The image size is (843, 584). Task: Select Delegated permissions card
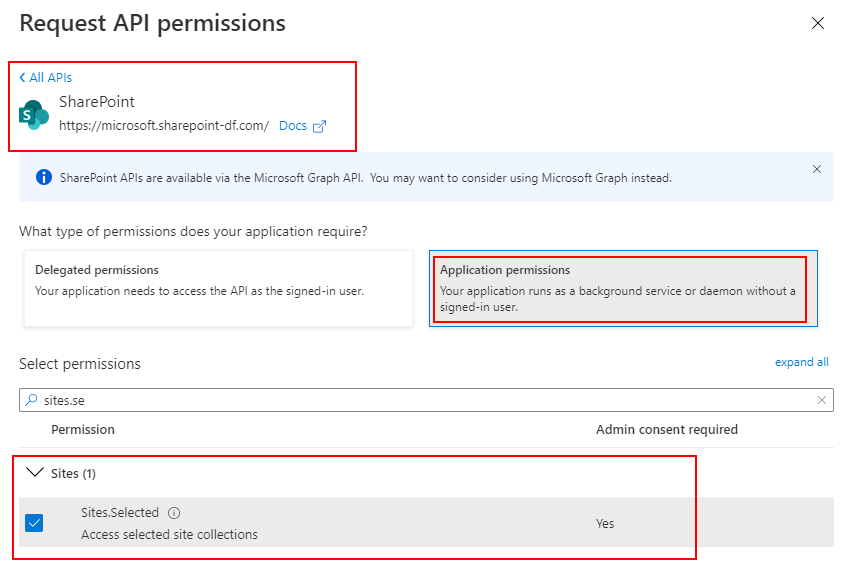tap(218, 288)
